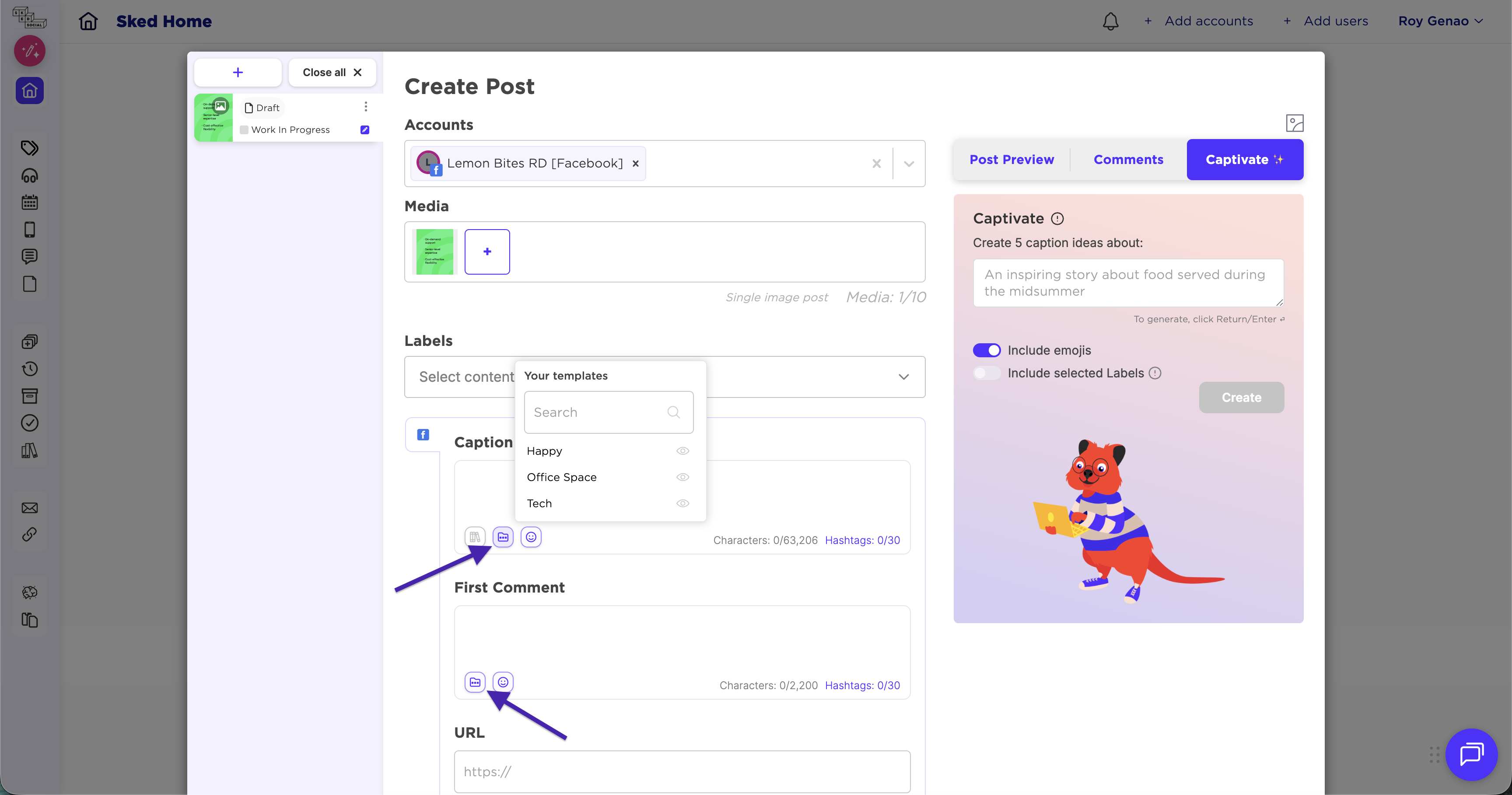Expand the Accounts dropdown chevron
Image resolution: width=1512 pixels, height=795 pixels.
pyautogui.click(x=909, y=164)
